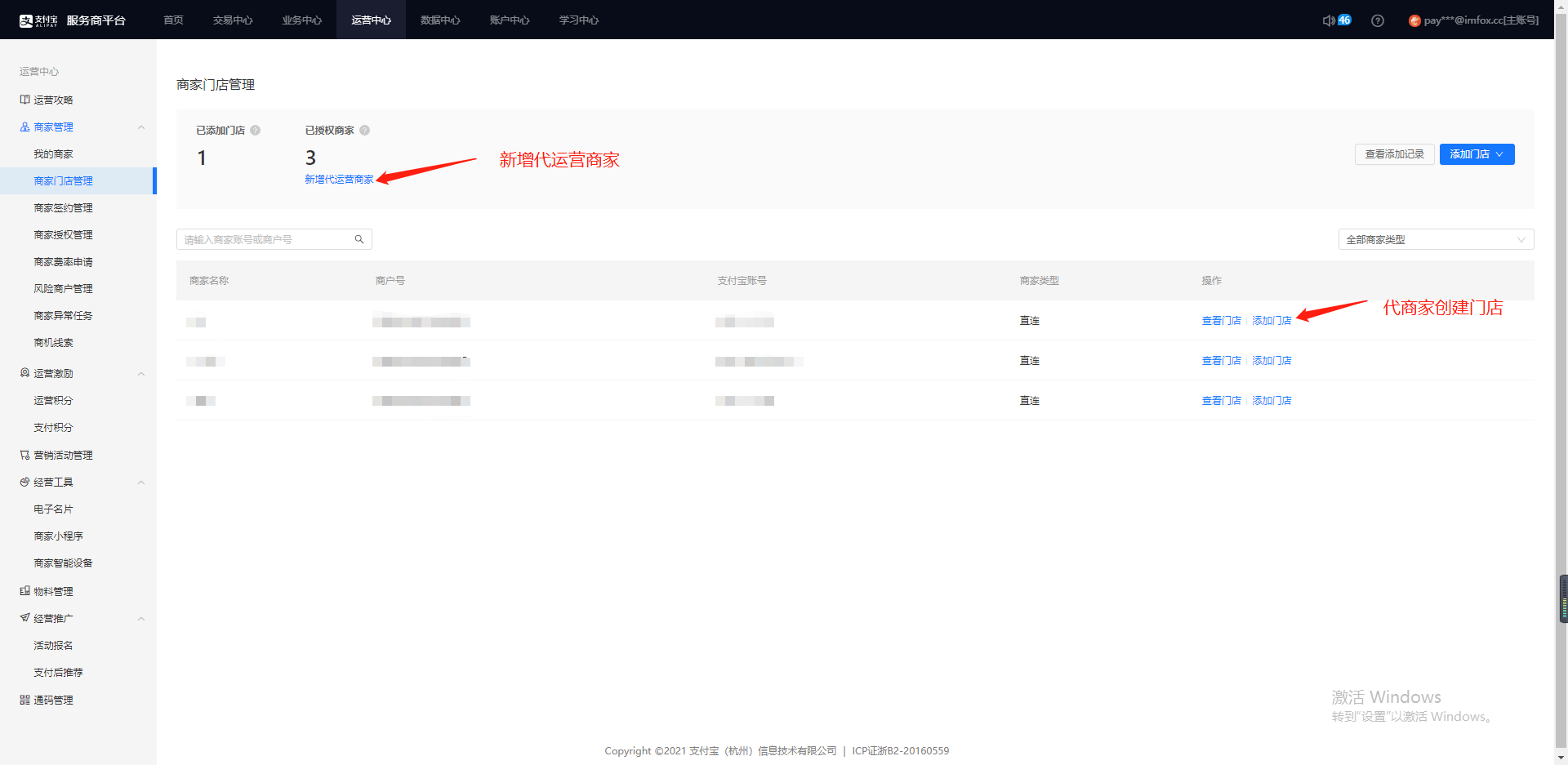Go to 首页 tab in top navigation
This screenshot has height=765, width=1568.
[x=173, y=20]
